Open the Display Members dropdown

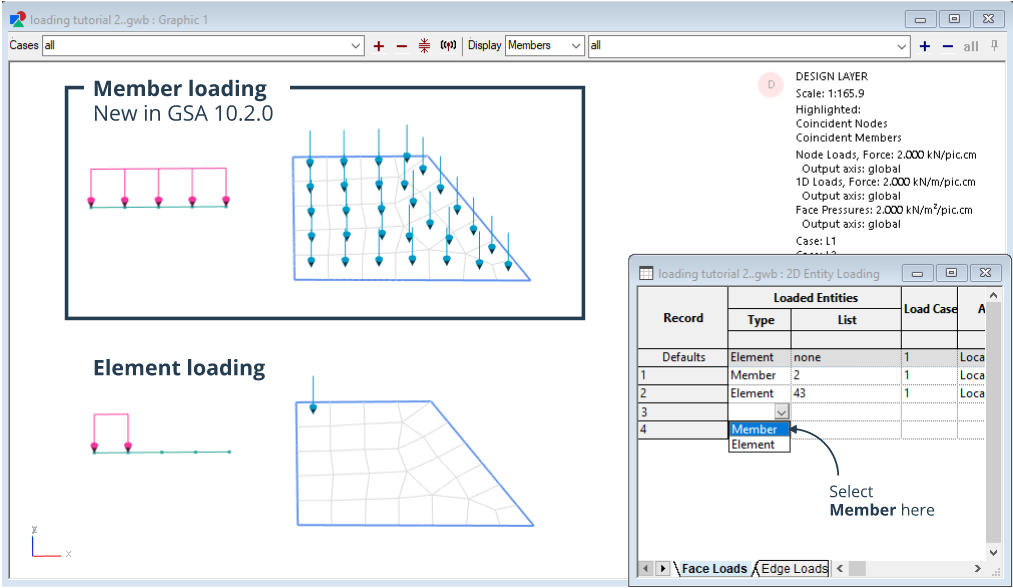(x=576, y=46)
